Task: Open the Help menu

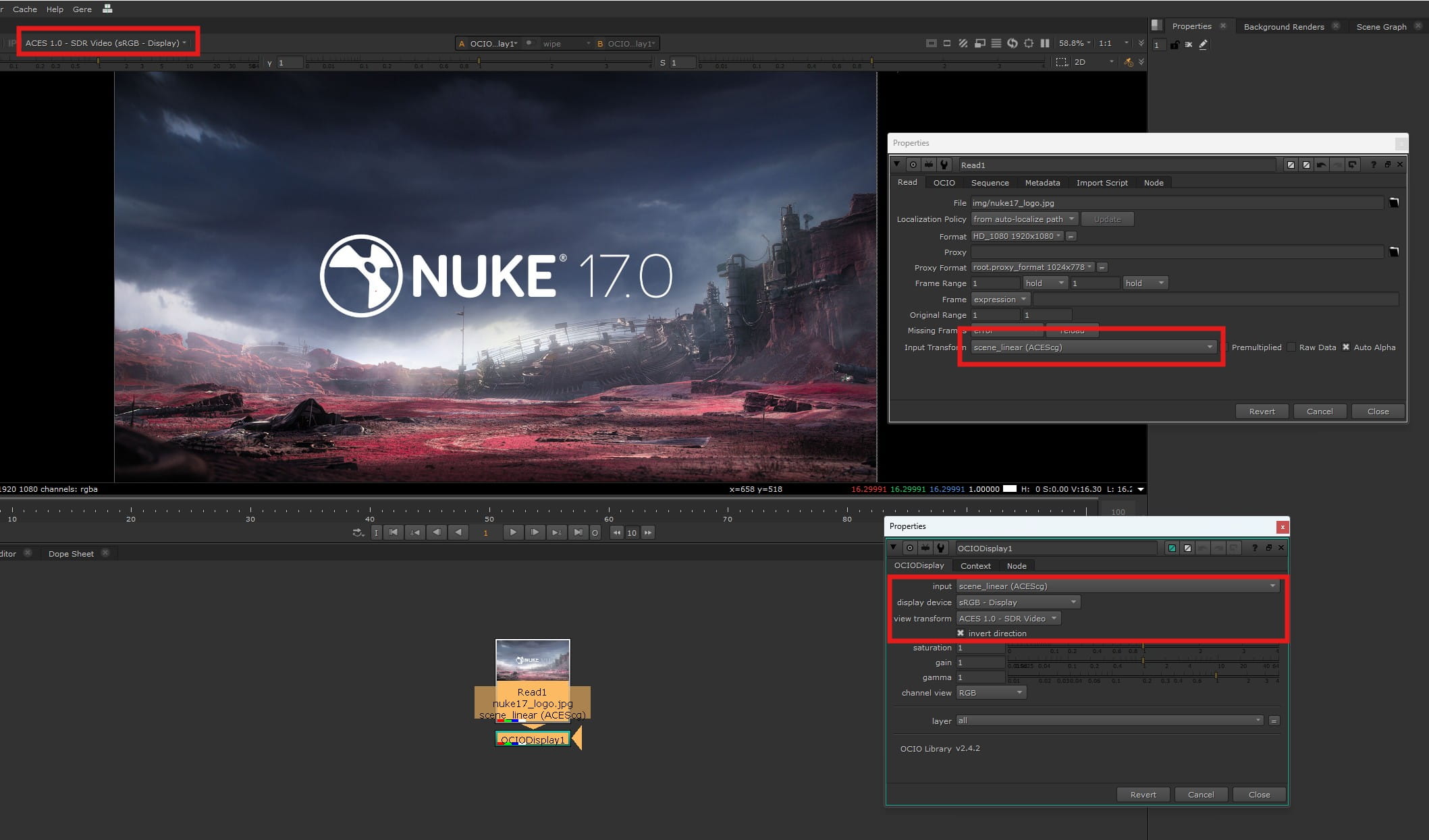Action: coord(55,9)
